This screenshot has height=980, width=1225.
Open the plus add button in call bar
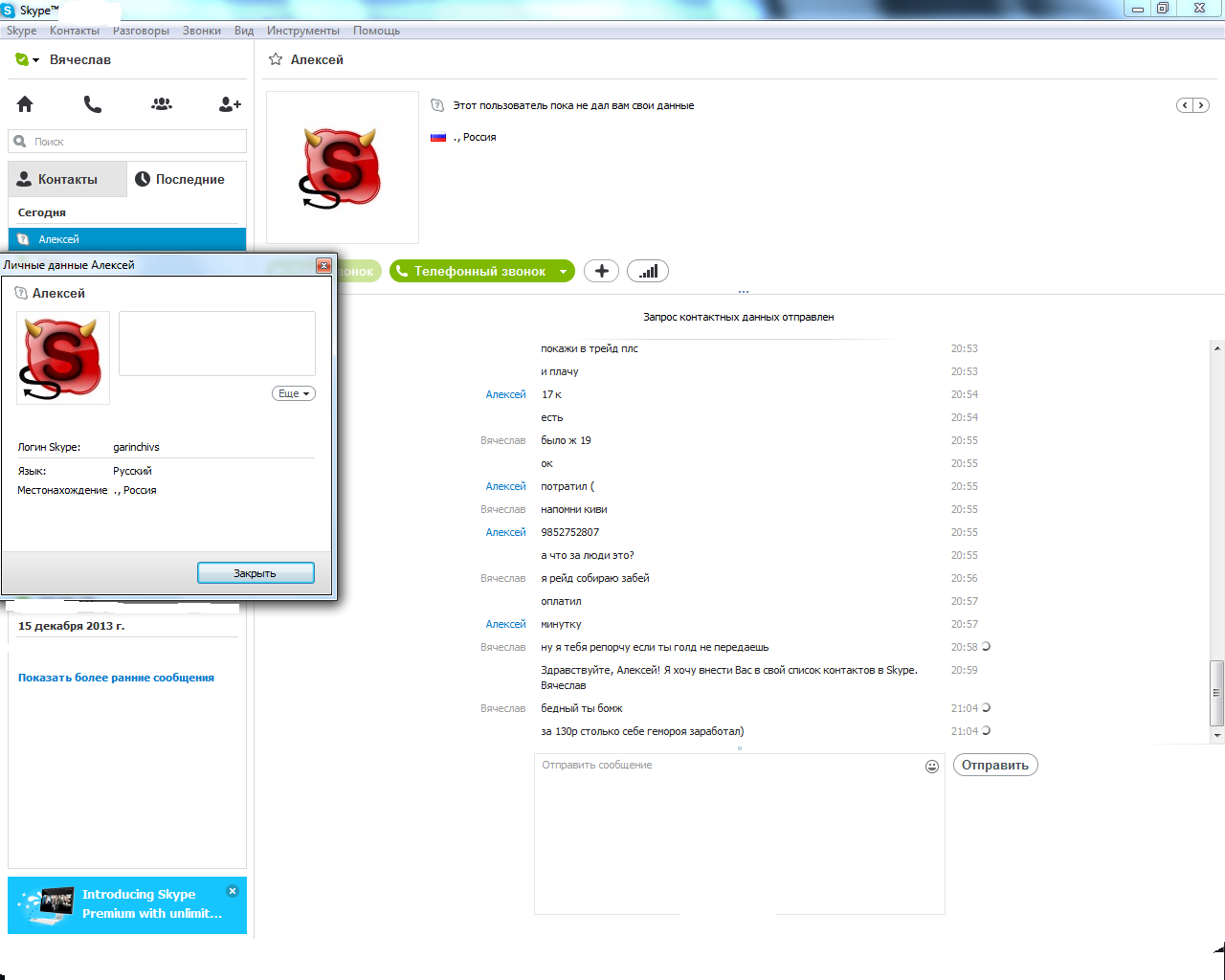click(601, 271)
